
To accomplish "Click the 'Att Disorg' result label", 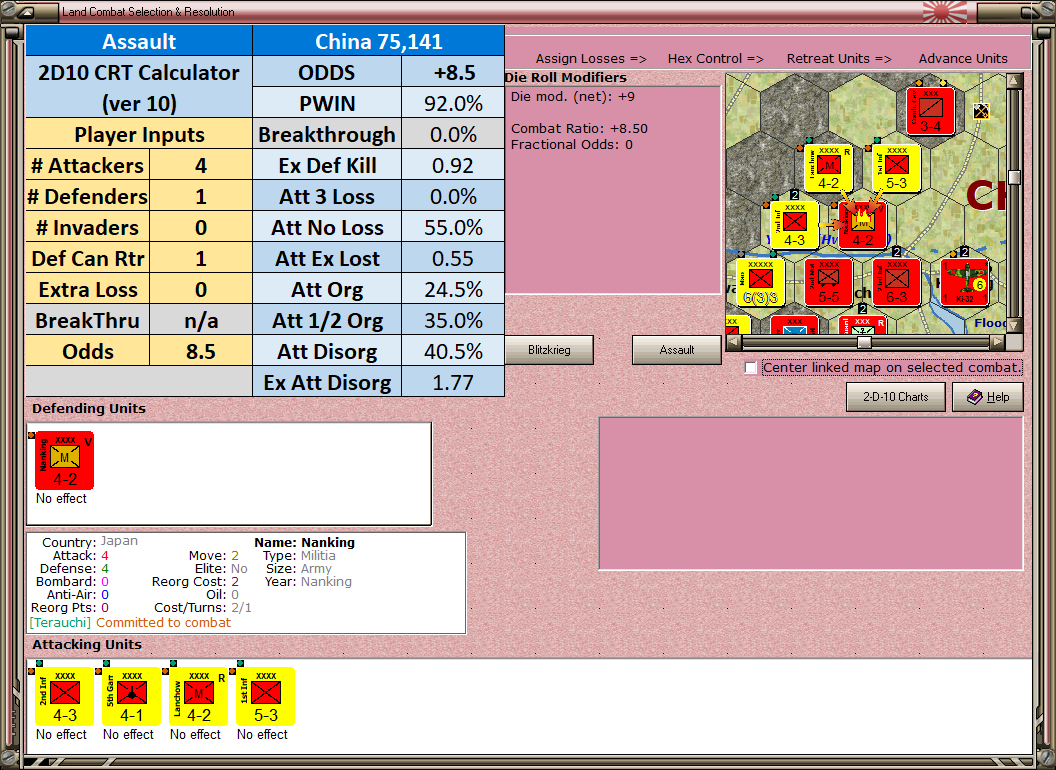I will 327,352.
